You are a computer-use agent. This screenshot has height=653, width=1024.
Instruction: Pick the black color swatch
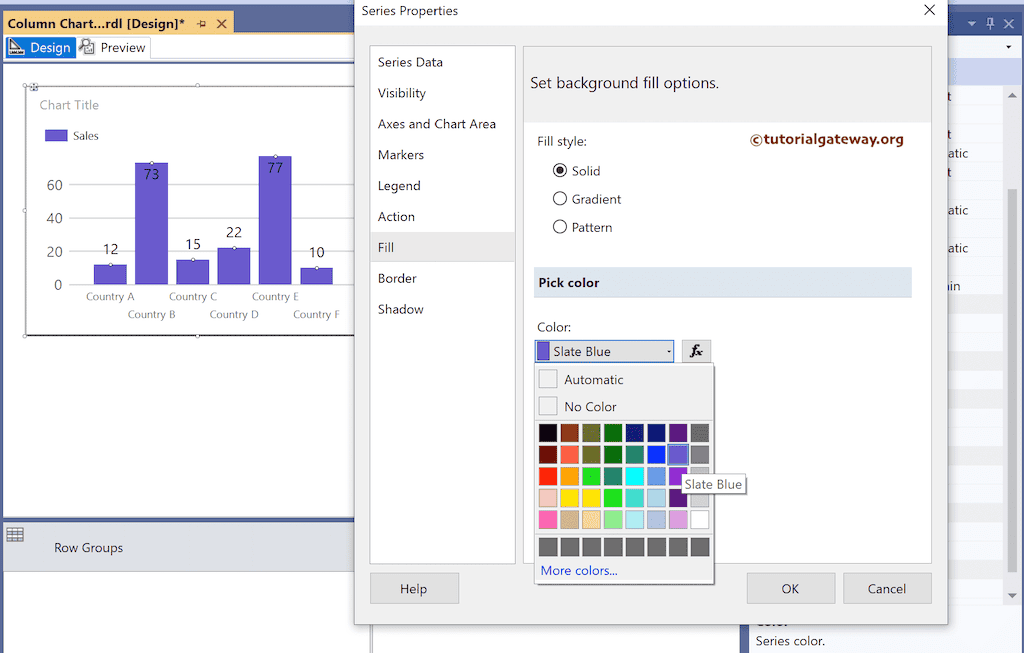tap(548, 432)
